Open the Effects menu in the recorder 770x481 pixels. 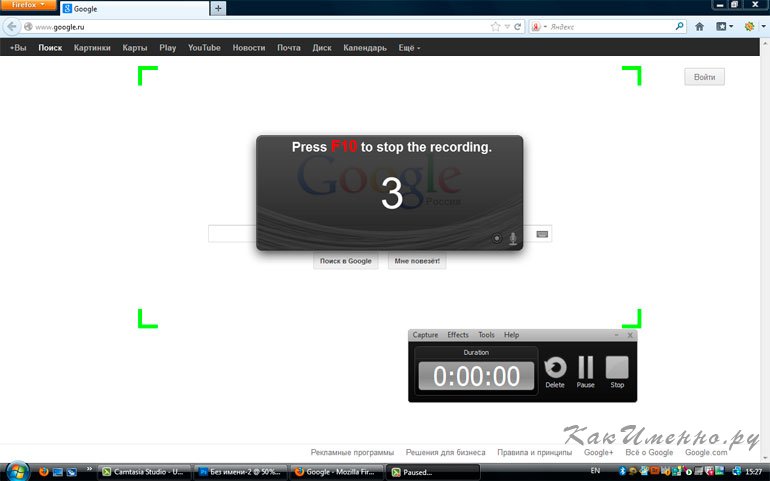coord(458,335)
